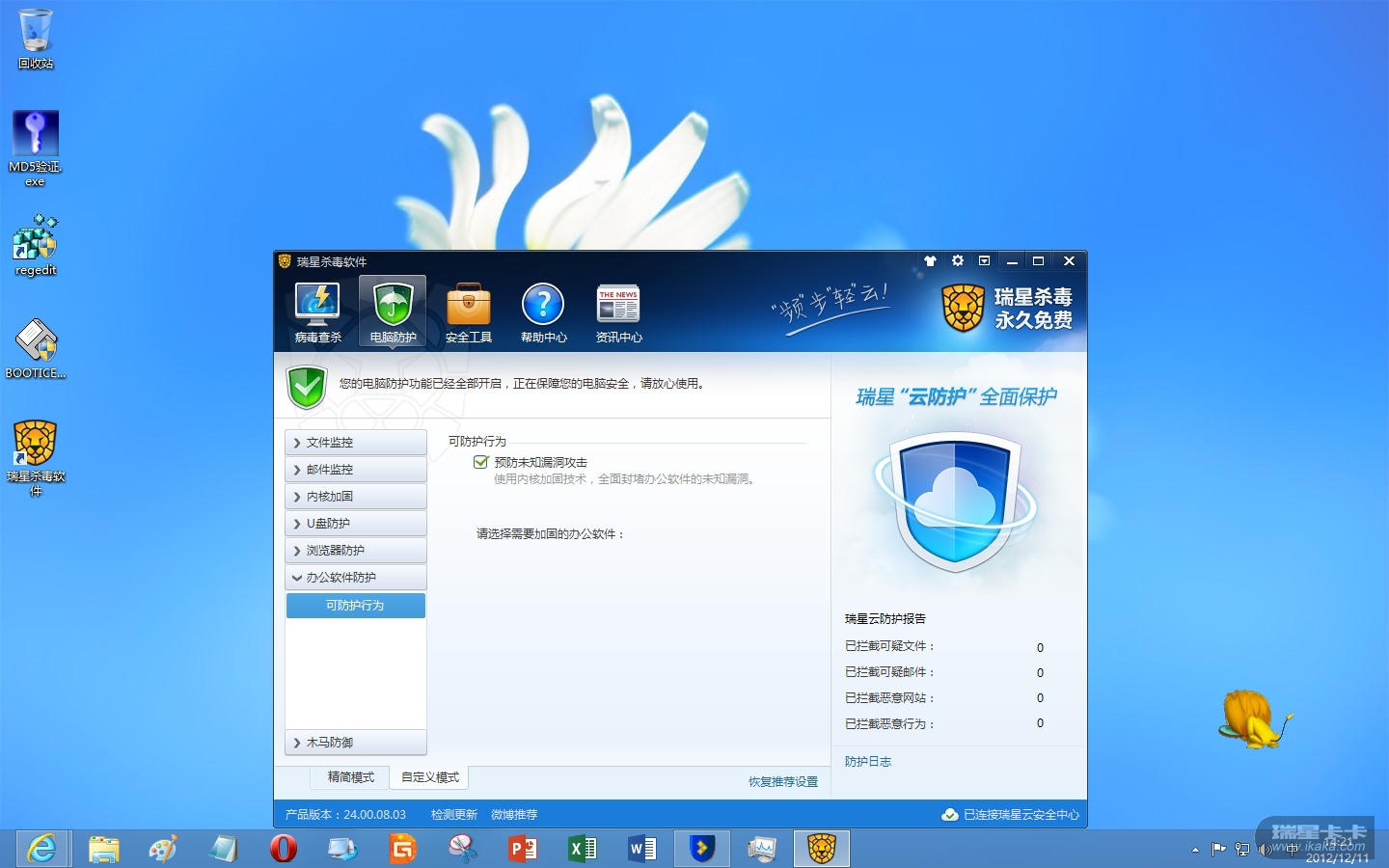
Task: Click the orange G app taskbar icon
Action: 402,849
